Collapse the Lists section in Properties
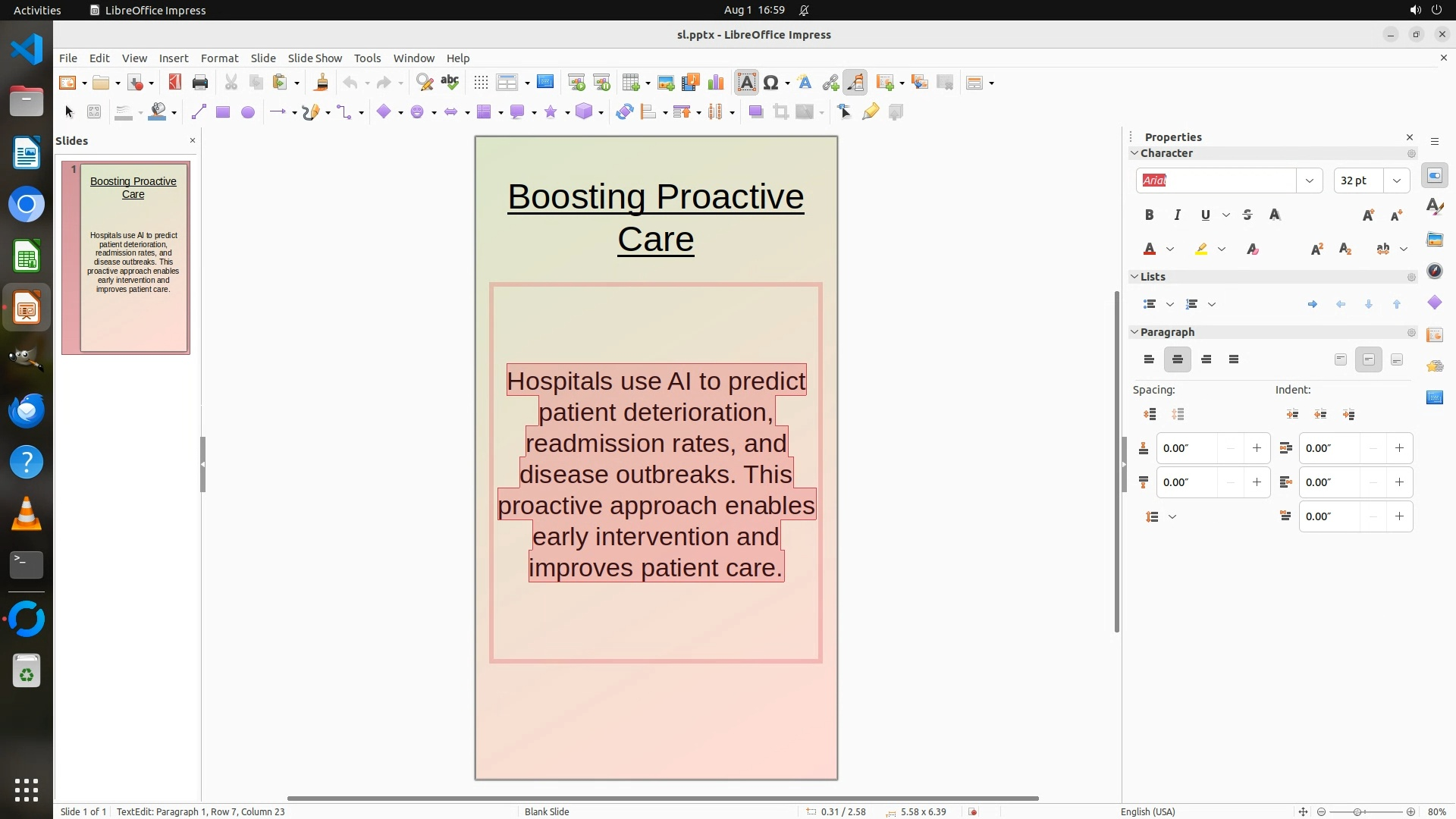Viewport: 1456px width, 819px height. click(x=1135, y=277)
